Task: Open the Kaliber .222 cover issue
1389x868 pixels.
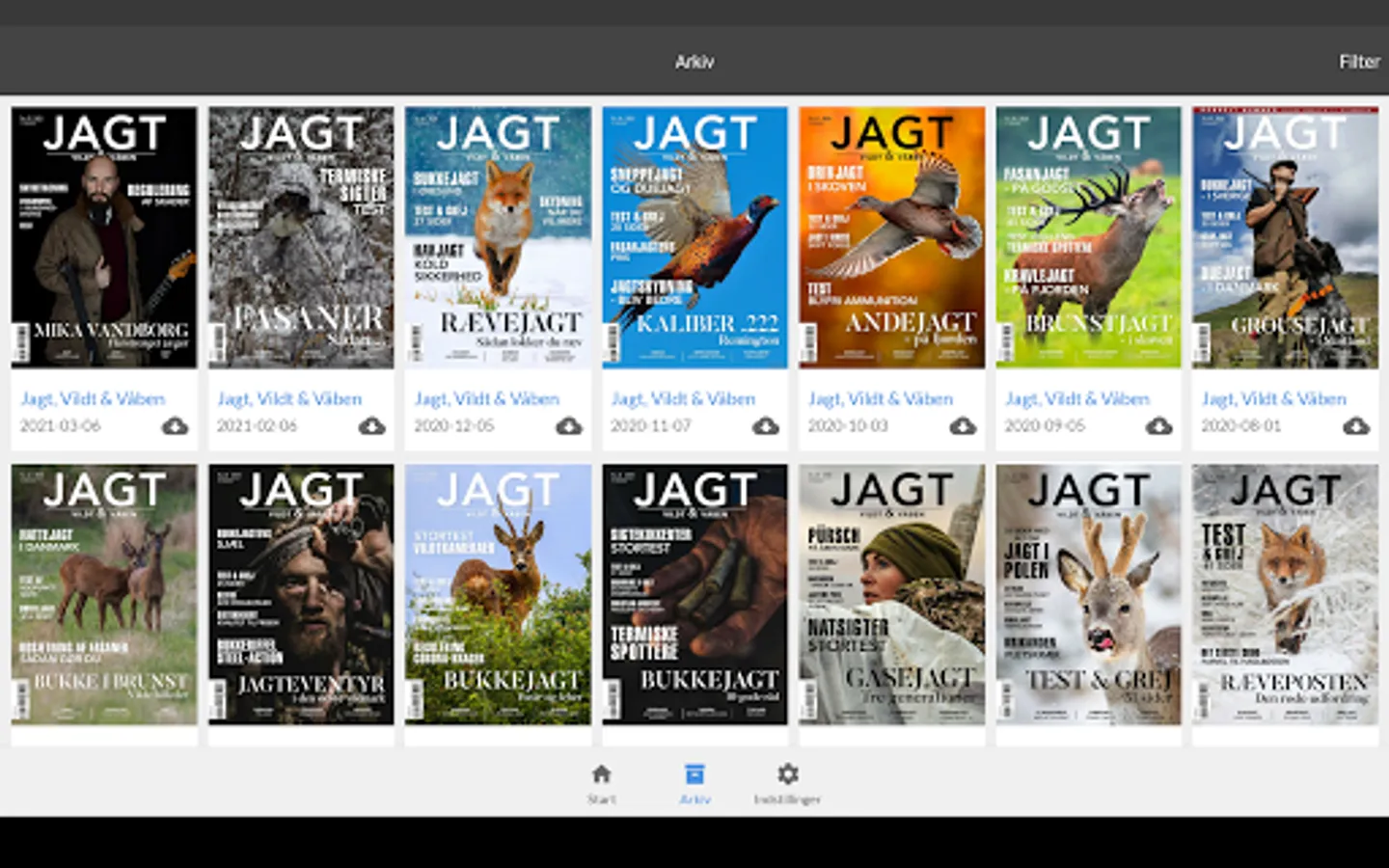Action: coord(694,237)
